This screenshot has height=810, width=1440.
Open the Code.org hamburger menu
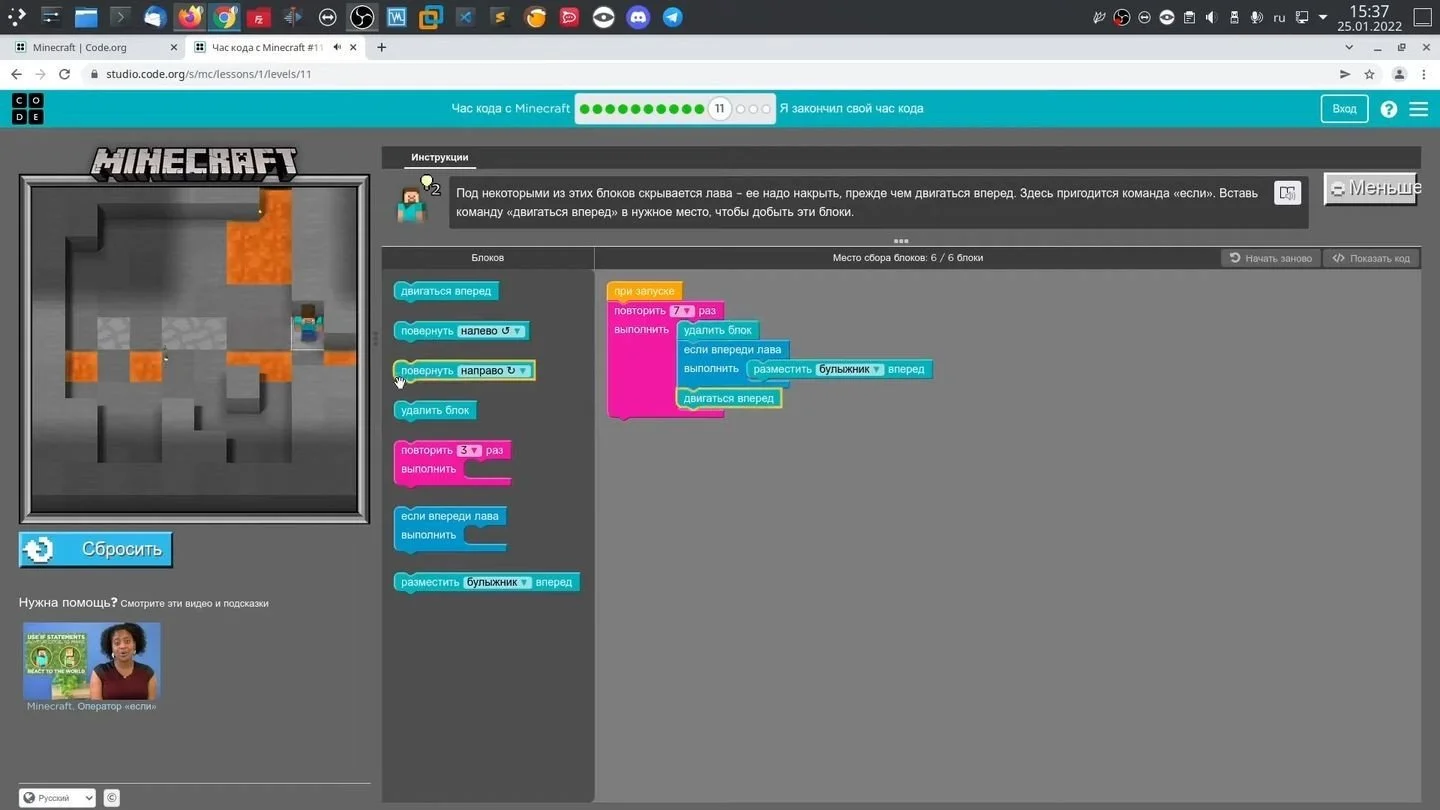(1419, 109)
